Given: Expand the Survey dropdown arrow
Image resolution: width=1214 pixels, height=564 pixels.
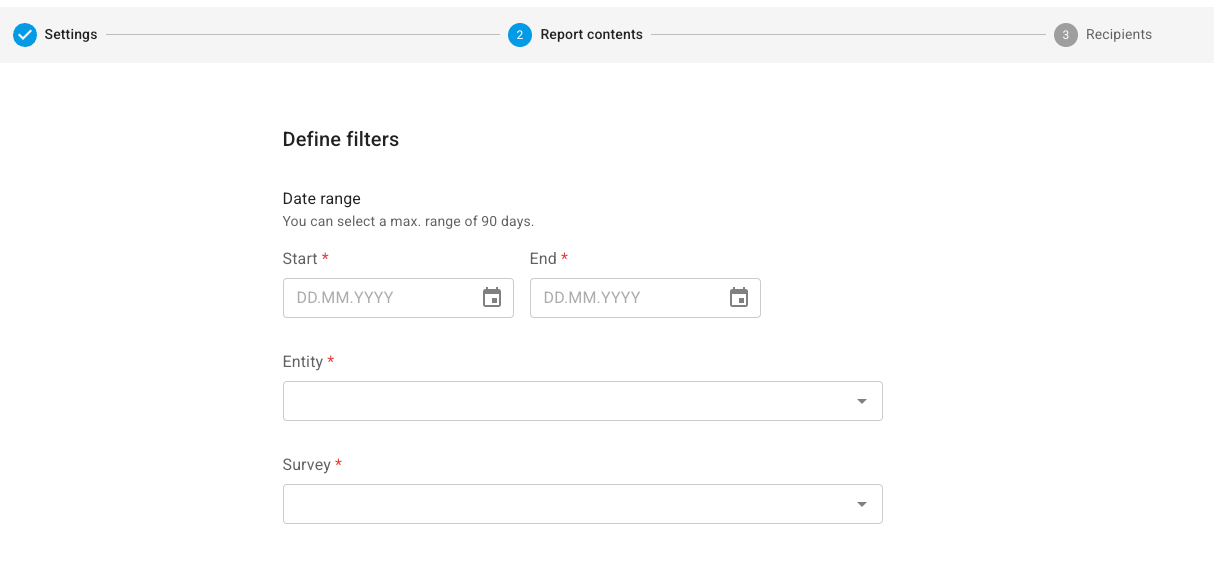Looking at the screenshot, I should (x=862, y=504).
